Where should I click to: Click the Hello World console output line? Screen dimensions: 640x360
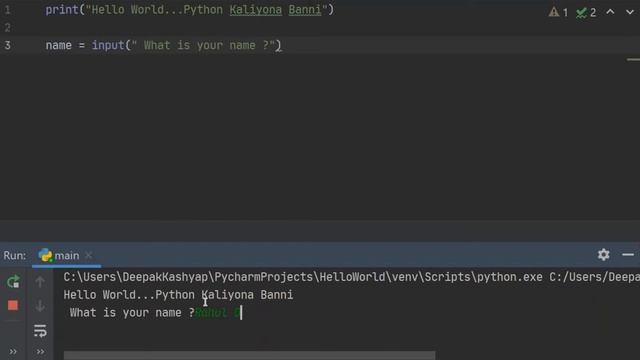click(178, 295)
